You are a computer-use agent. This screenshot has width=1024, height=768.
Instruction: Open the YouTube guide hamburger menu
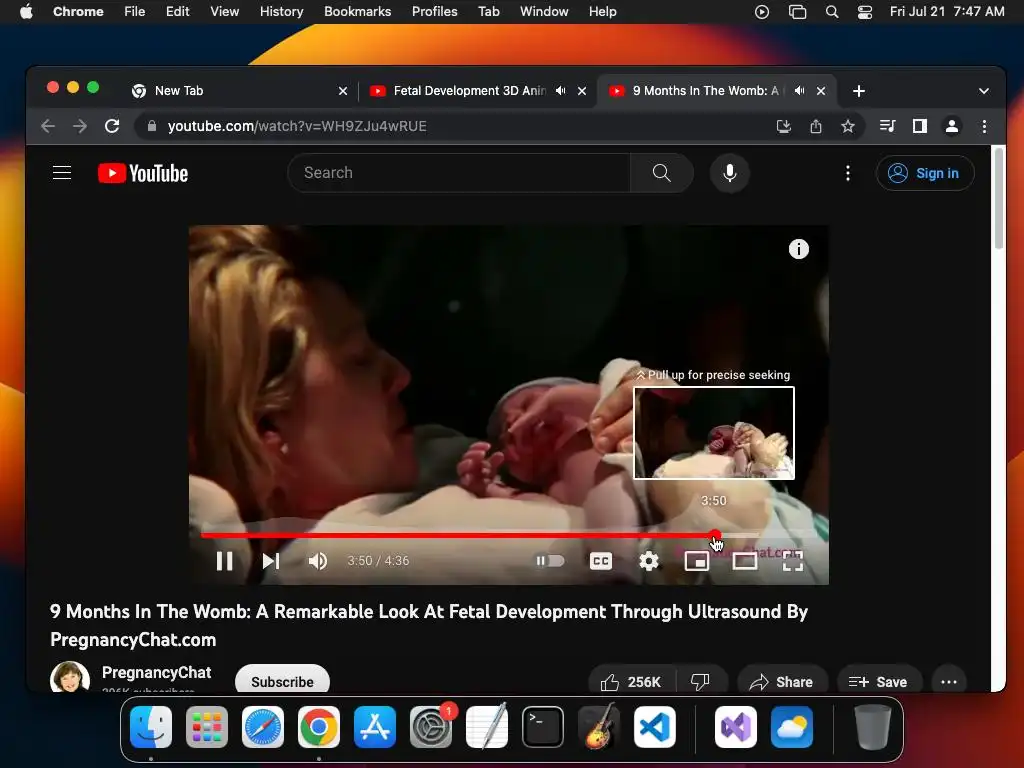click(x=62, y=172)
